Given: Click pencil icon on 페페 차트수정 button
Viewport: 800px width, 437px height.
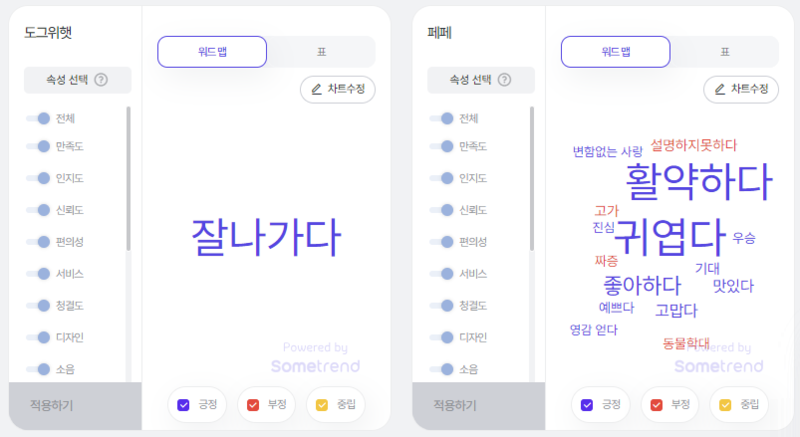Looking at the screenshot, I should pyautogui.click(x=720, y=89).
